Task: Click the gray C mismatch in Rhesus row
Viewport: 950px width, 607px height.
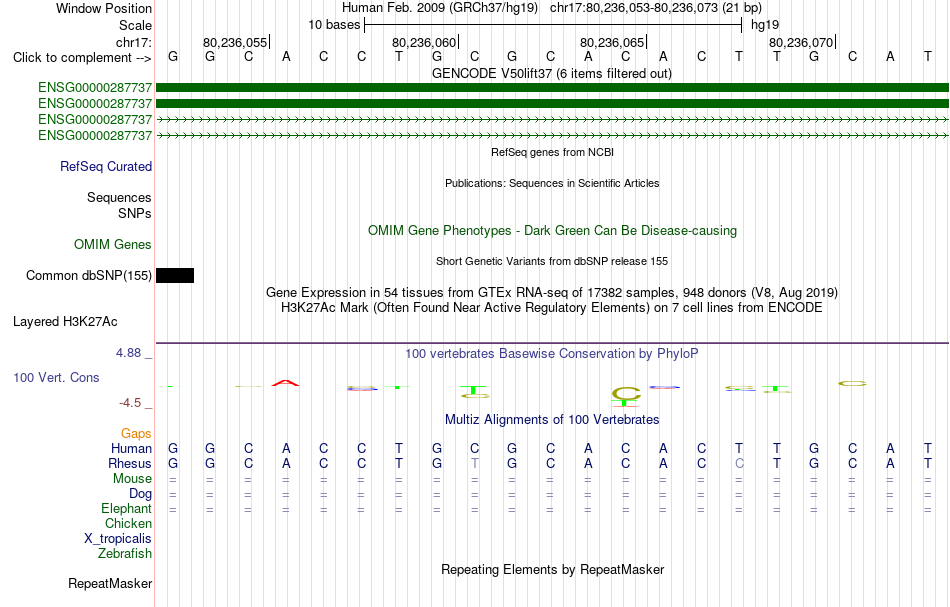Action: coord(739,464)
